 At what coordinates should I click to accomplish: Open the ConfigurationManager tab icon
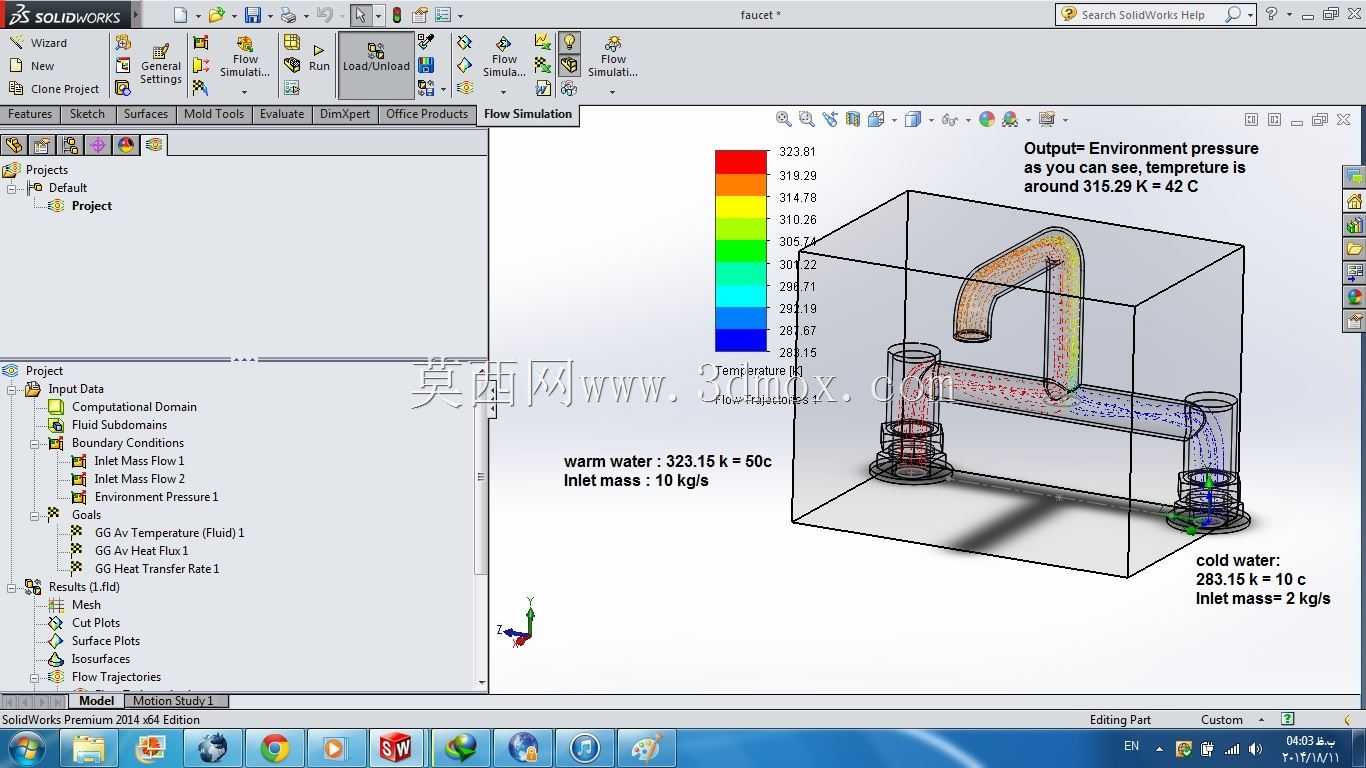[70, 145]
